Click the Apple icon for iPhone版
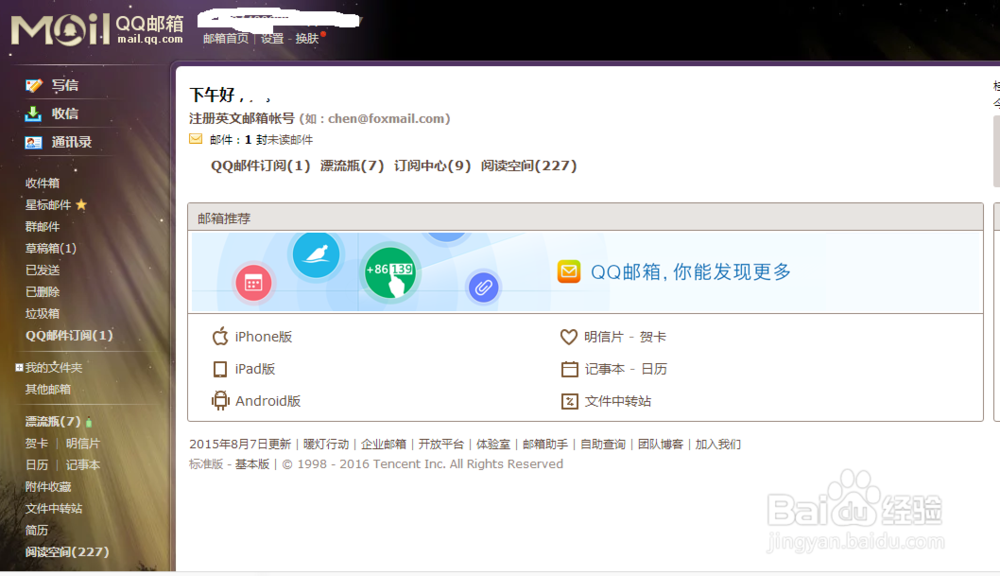1000x576 pixels. 220,336
